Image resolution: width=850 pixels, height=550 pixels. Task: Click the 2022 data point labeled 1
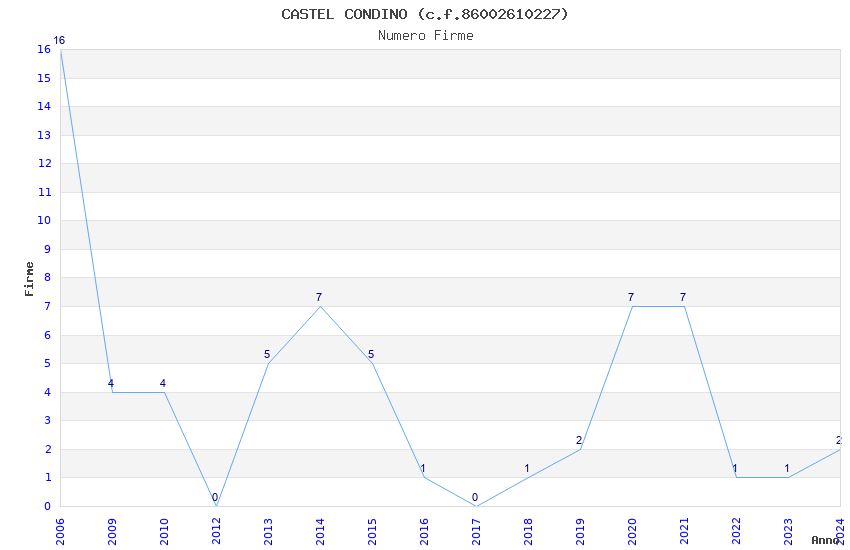pos(735,469)
